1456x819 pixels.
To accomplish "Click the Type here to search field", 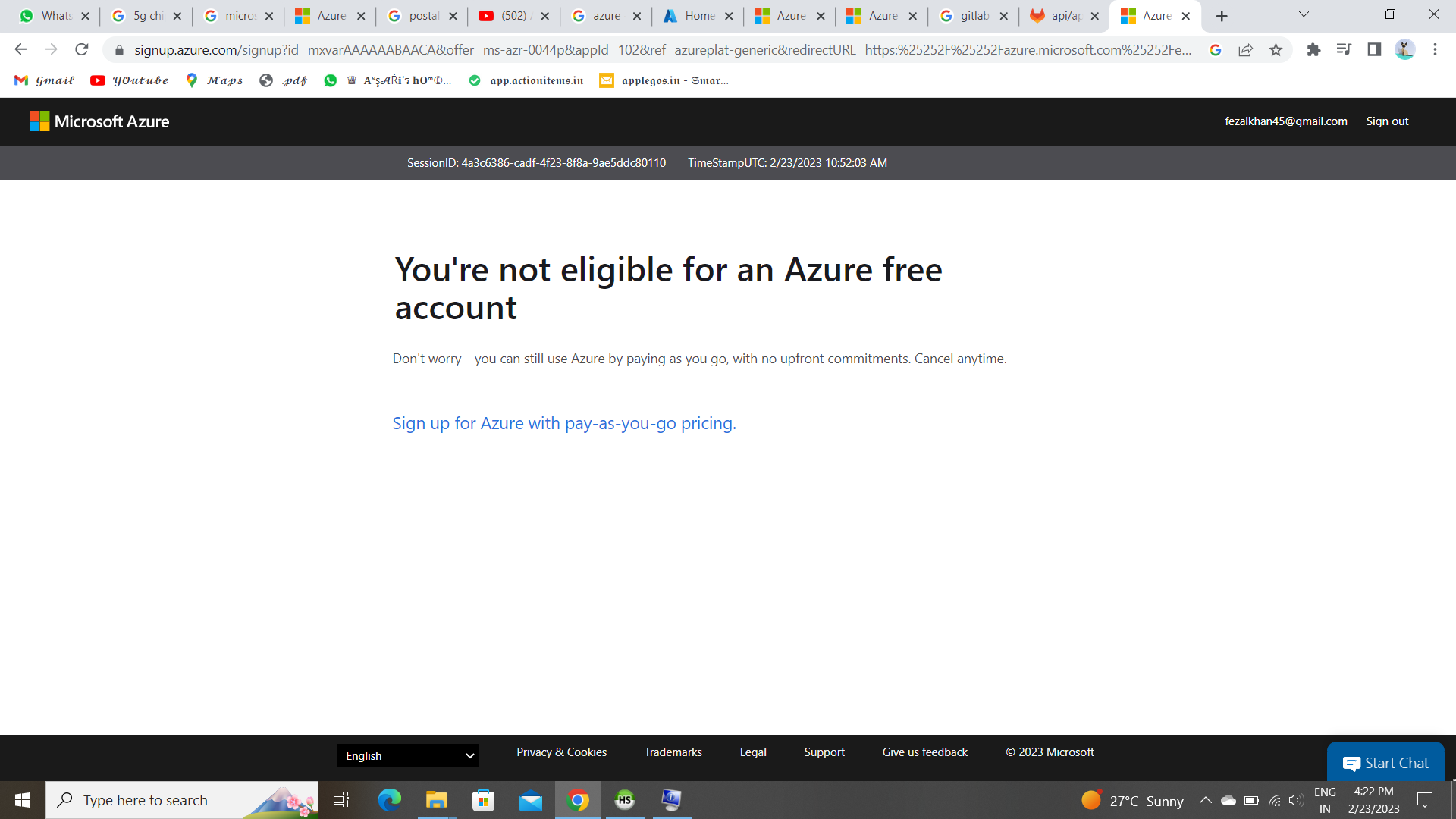I will coord(152,799).
